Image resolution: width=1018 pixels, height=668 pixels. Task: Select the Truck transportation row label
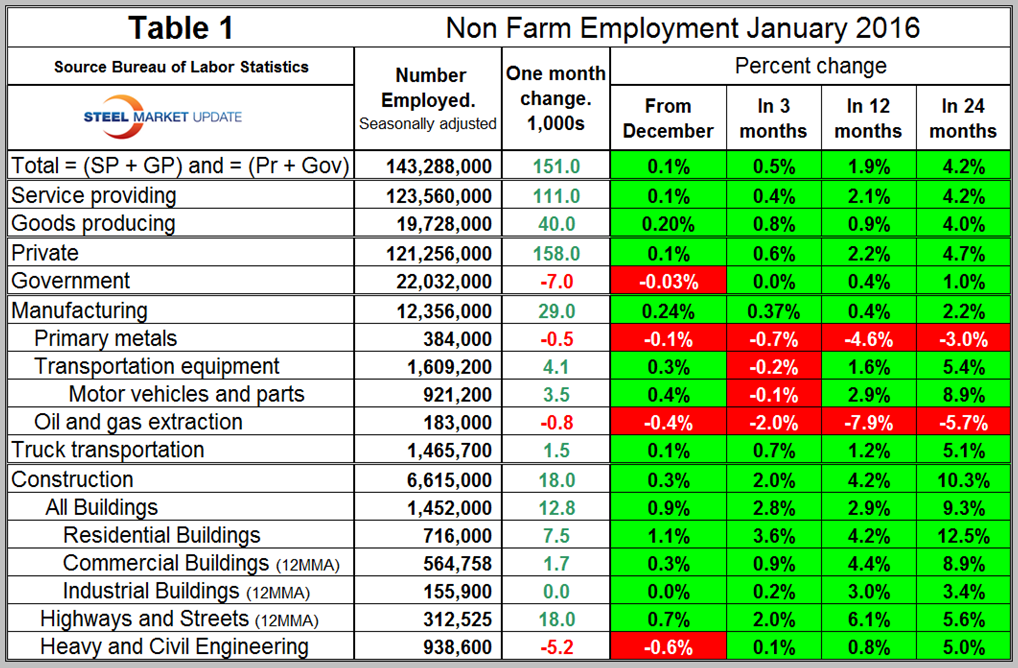coord(108,450)
